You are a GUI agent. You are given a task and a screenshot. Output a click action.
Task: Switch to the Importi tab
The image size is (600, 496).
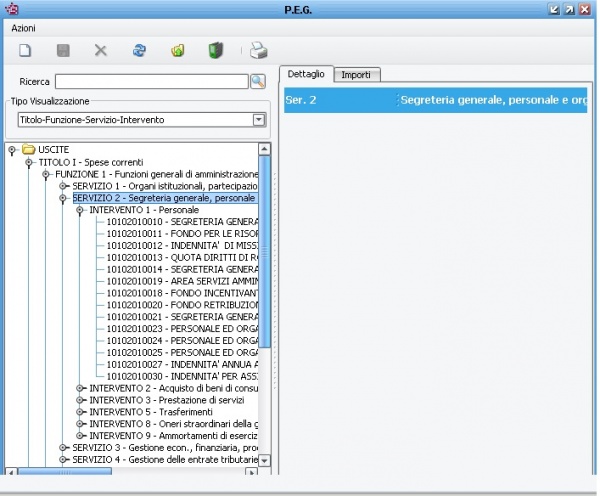[356, 75]
